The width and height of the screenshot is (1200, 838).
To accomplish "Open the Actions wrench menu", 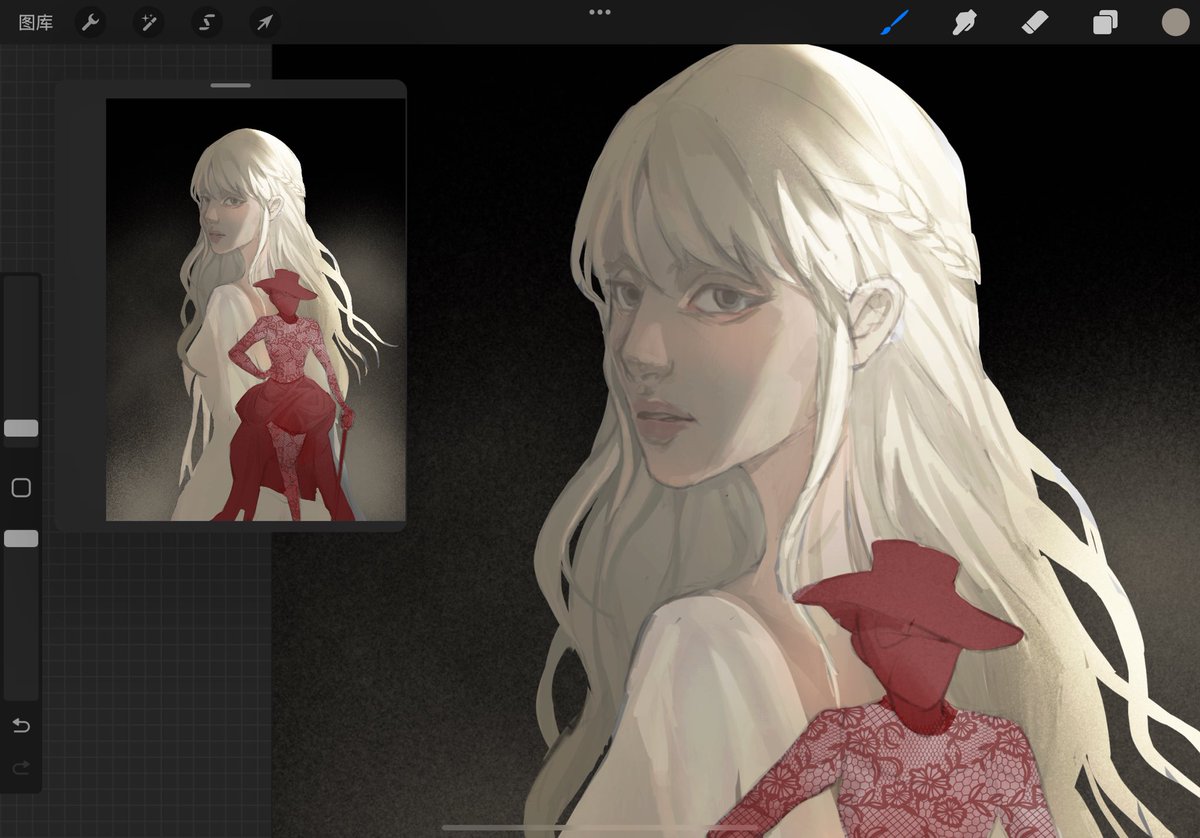I will coord(90,22).
